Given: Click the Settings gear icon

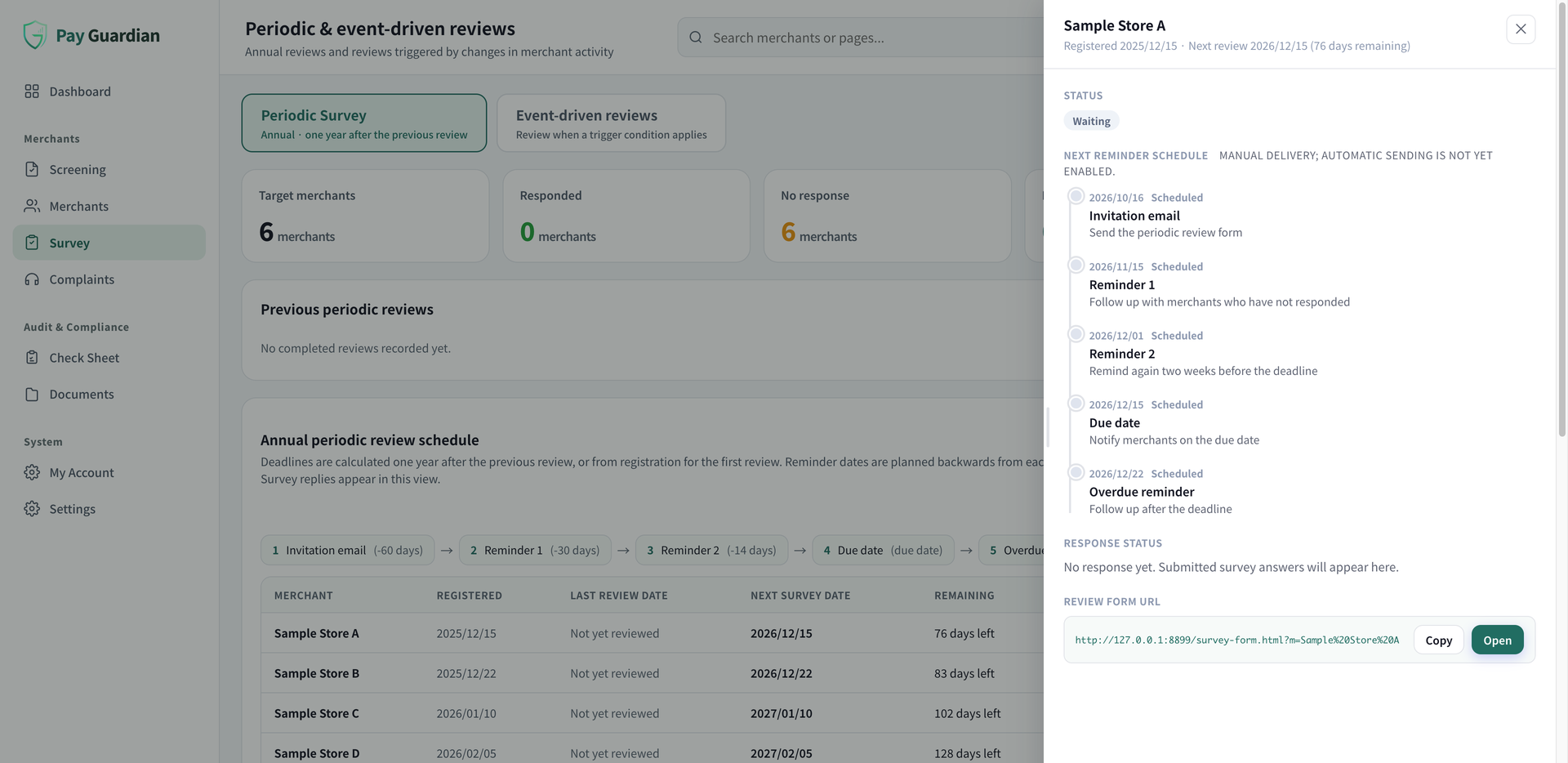Looking at the screenshot, I should (x=32, y=509).
